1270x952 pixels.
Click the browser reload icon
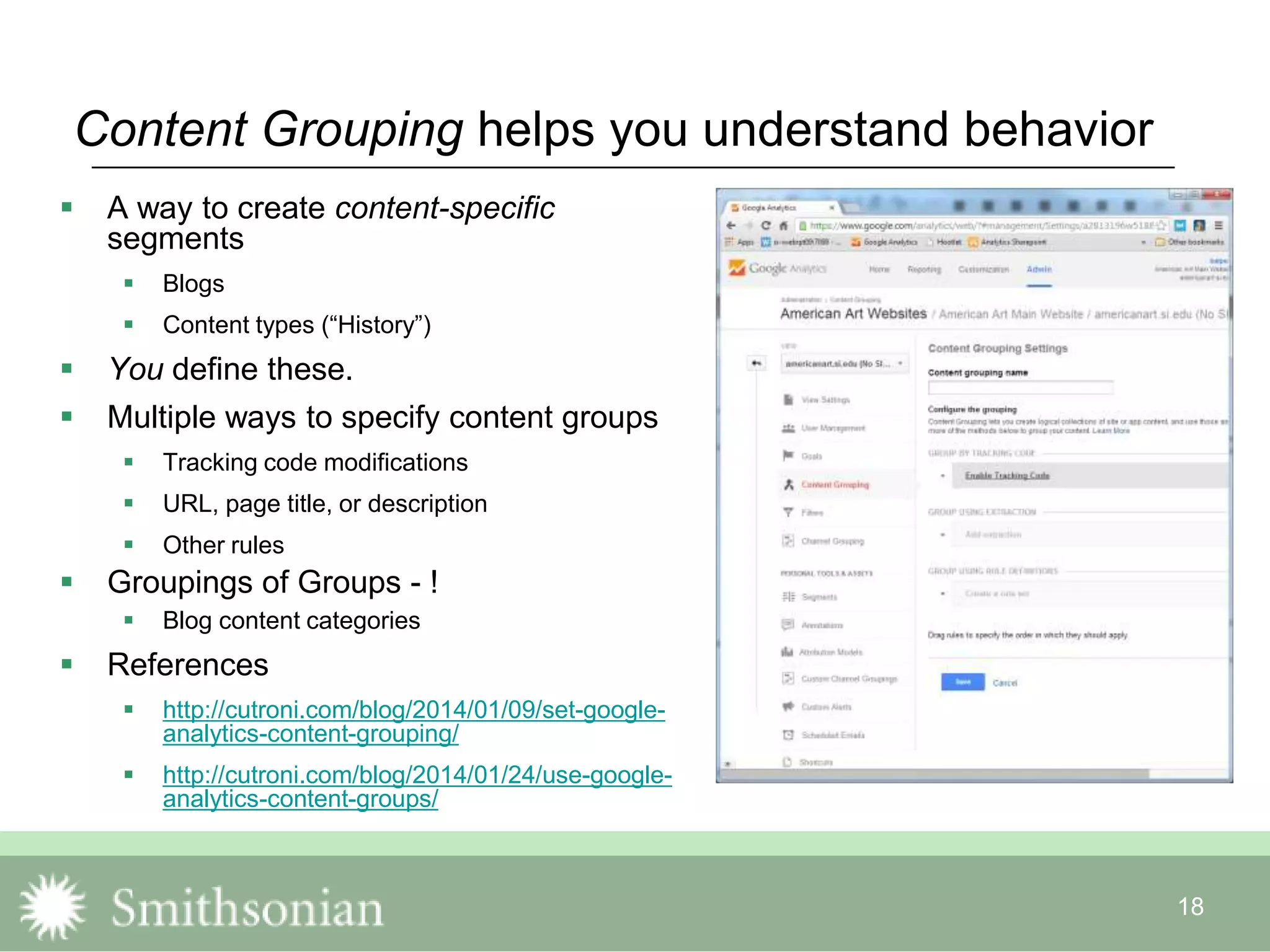(x=766, y=226)
